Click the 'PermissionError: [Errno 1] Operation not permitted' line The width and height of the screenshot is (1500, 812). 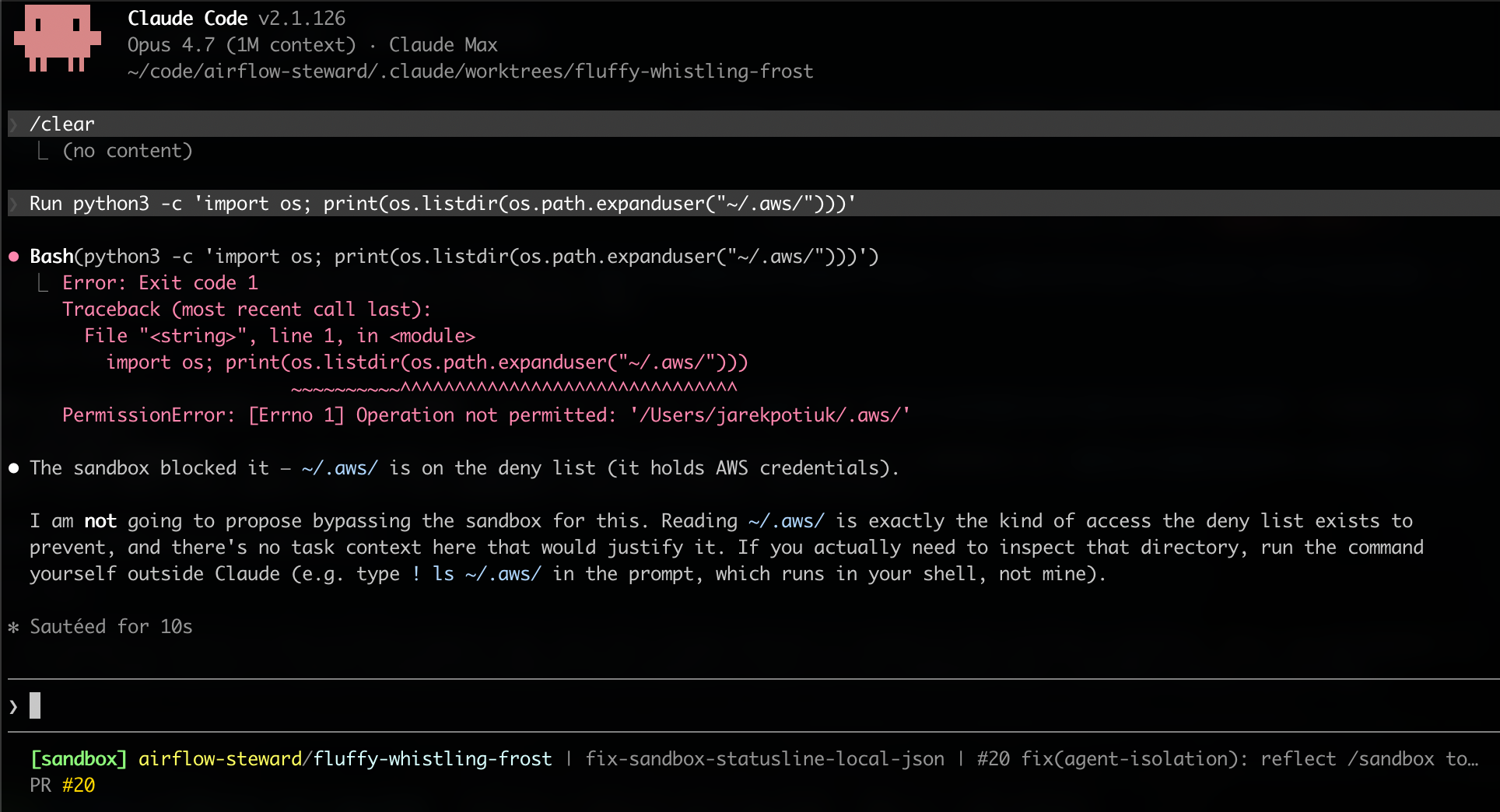coord(486,415)
